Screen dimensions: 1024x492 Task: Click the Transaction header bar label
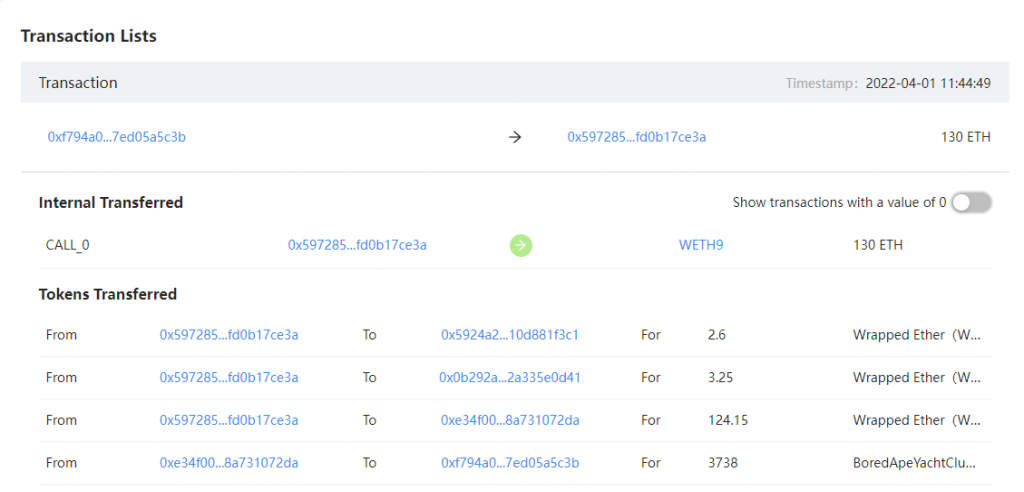pyautogui.click(x=78, y=83)
